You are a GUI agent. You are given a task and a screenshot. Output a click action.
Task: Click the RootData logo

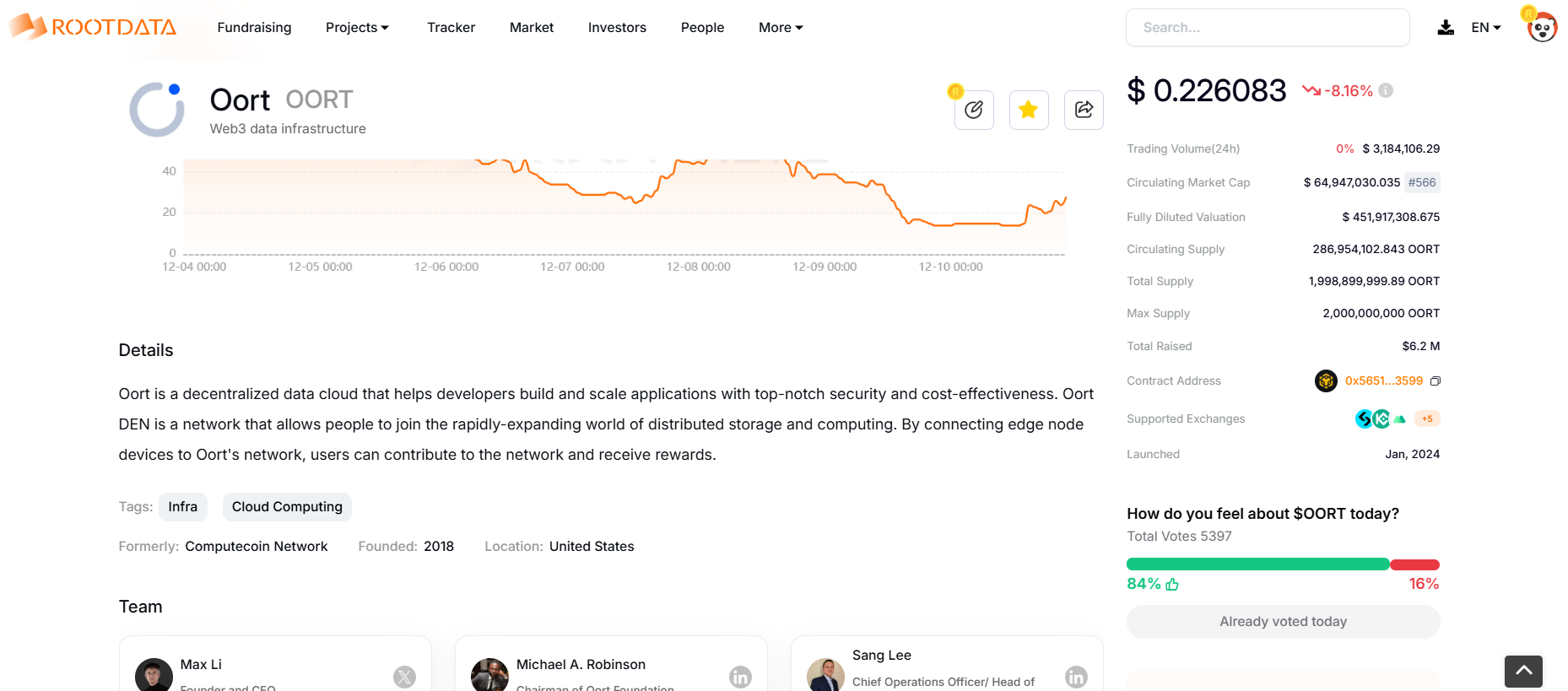coord(93,27)
